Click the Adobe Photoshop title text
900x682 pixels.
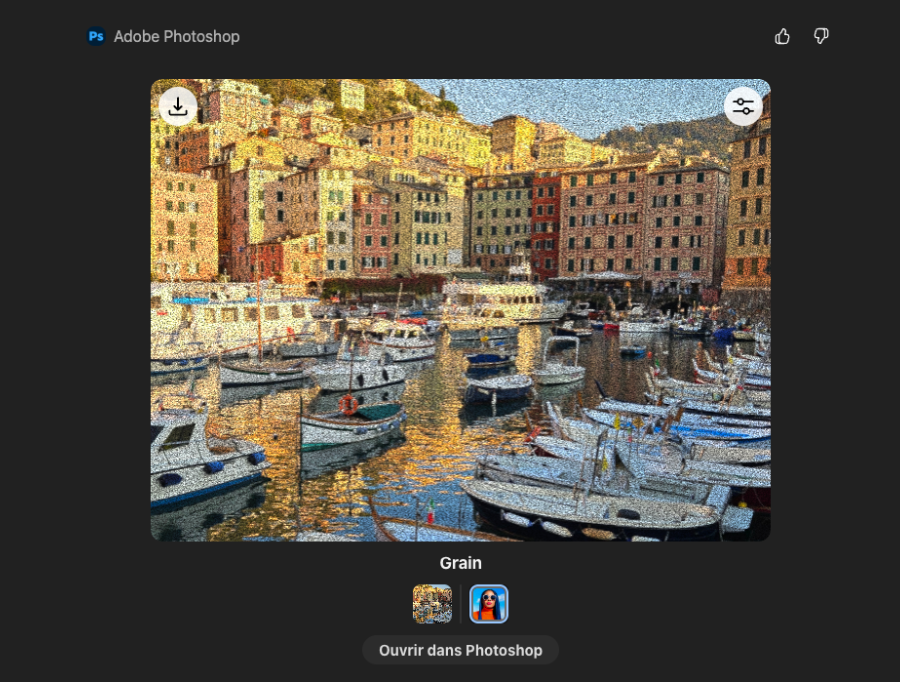[177, 36]
